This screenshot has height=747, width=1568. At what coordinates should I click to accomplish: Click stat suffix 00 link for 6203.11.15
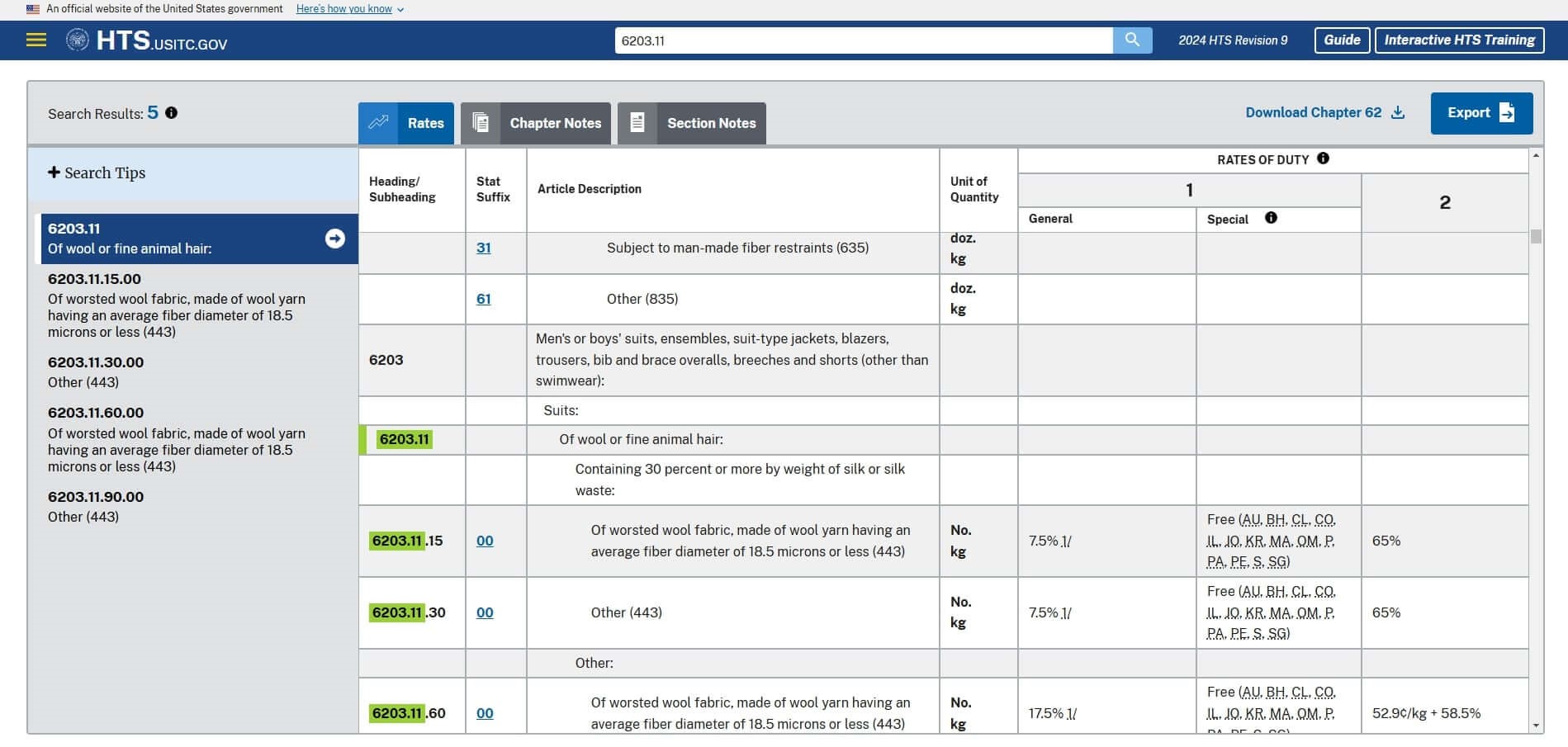pos(485,541)
